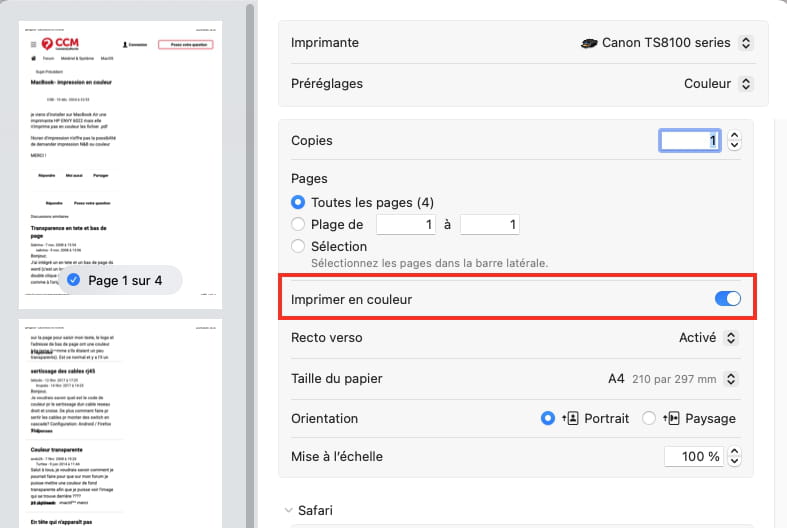Select the Sélection pages radio button
Screen dimensions: 787x528
(298, 246)
